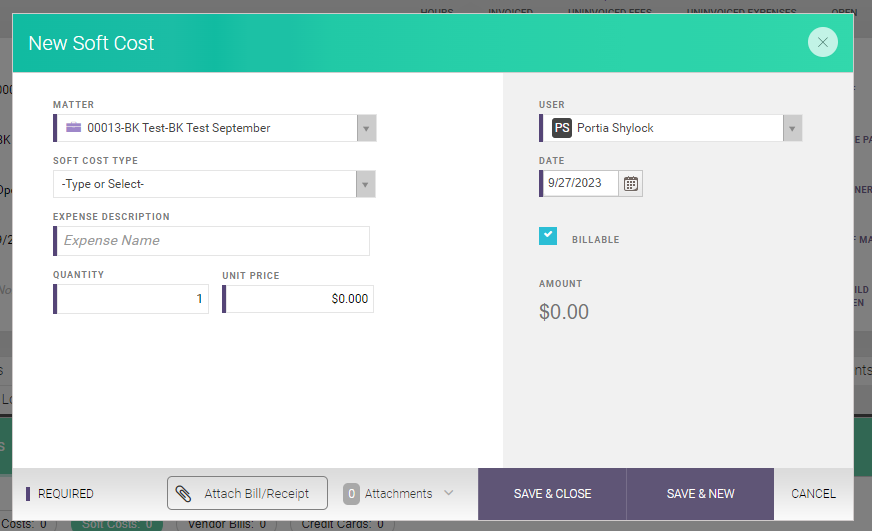Uncheck the Billable checkbox
Screen dimensions: 872x531
pos(548,236)
